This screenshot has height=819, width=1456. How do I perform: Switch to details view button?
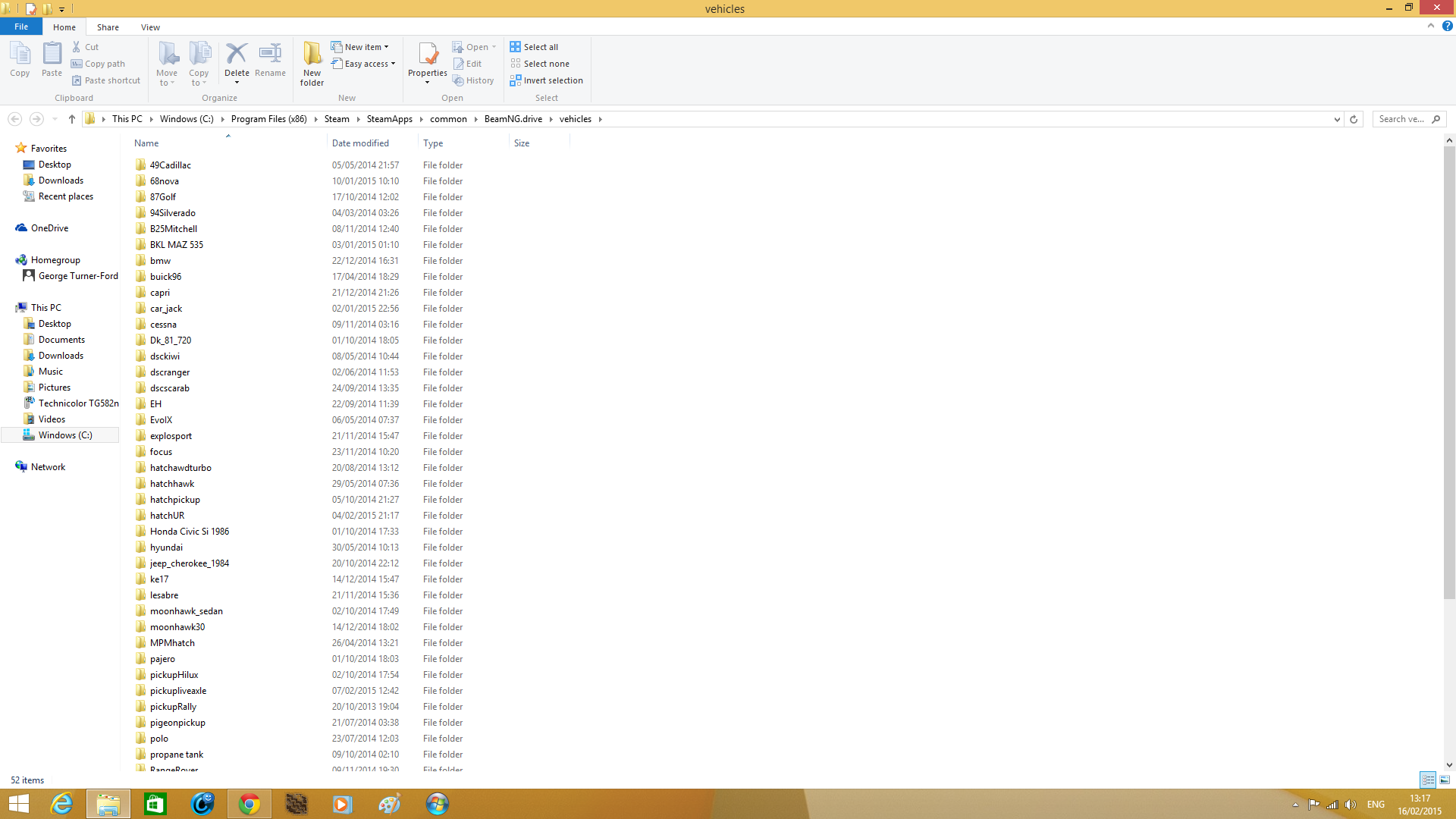1428,780
